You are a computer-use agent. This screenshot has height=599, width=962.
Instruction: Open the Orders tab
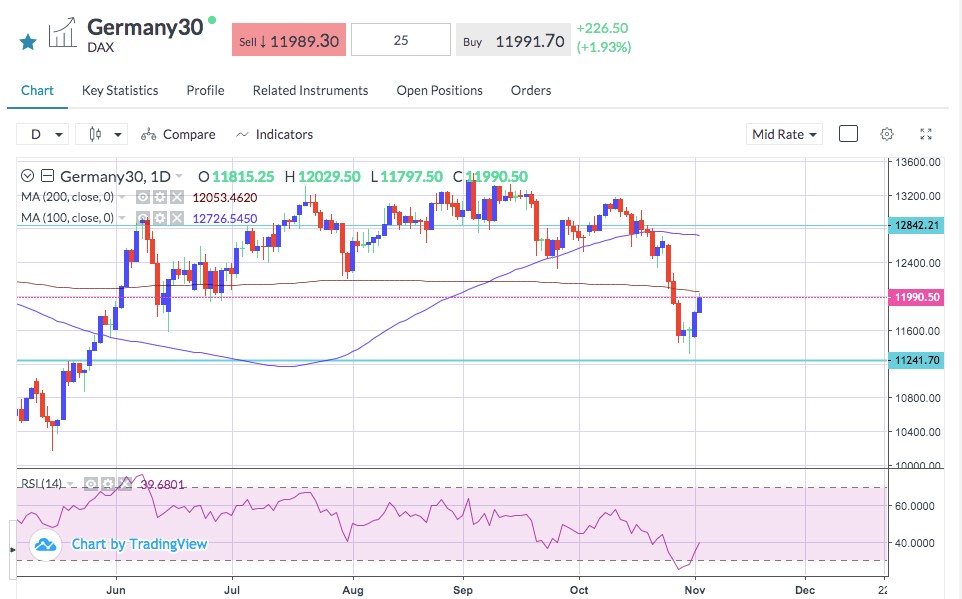click(x=531, y=90)
